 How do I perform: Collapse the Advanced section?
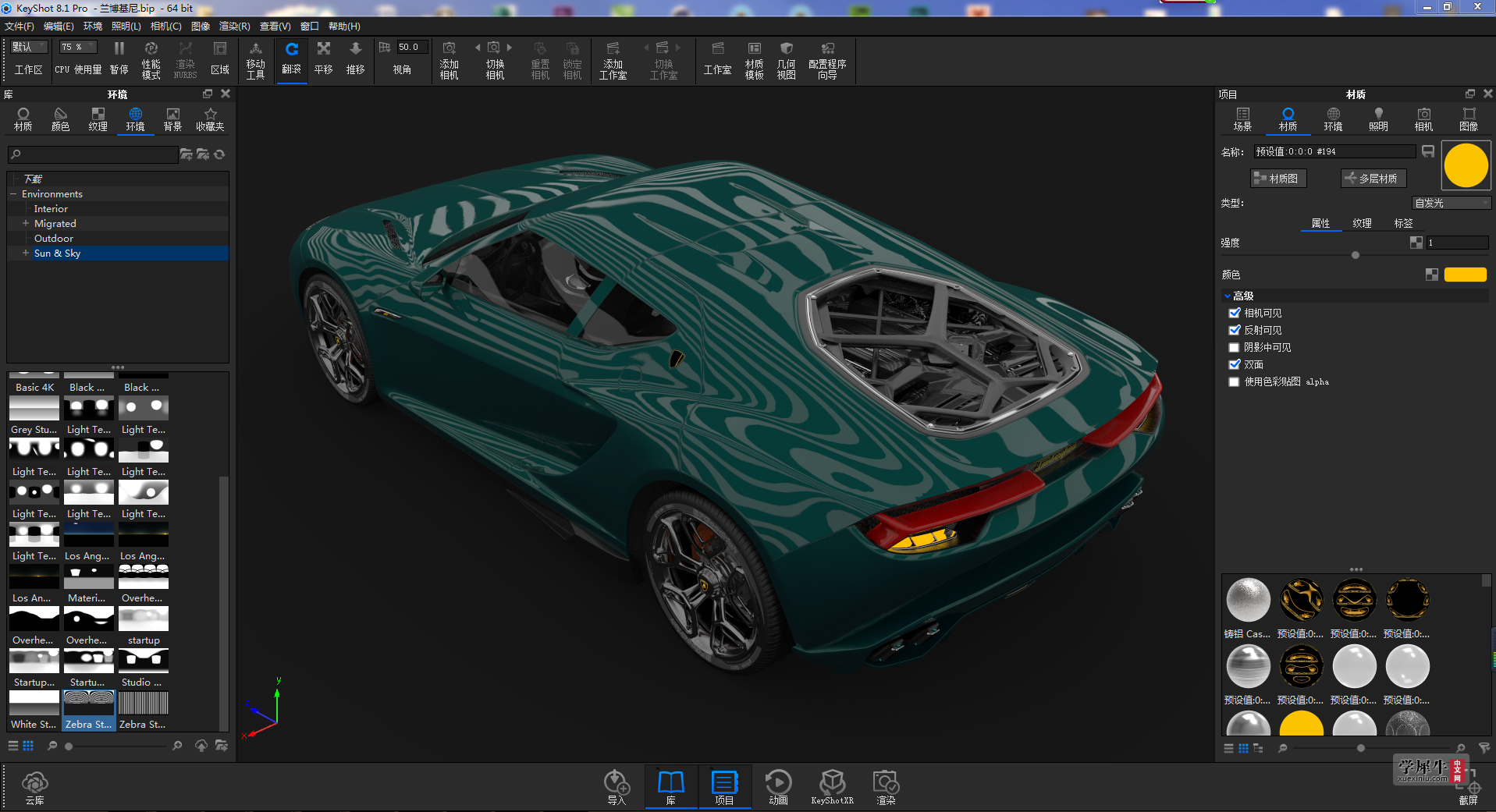(x=1228, y=296)
